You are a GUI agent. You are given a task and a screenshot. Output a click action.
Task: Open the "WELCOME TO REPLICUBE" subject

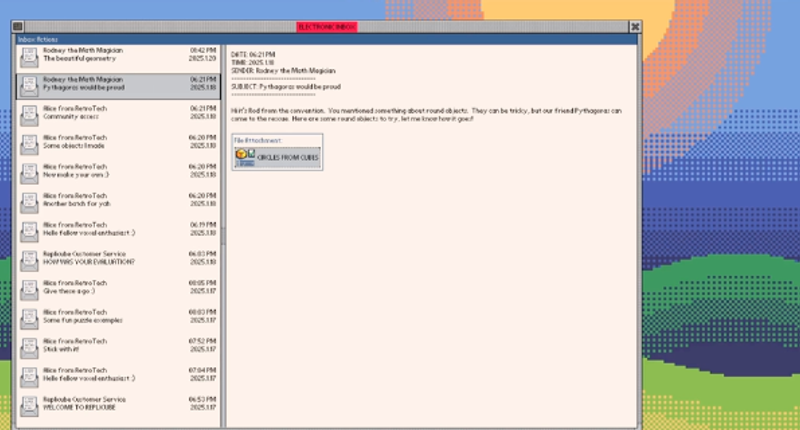click(79, 408)
